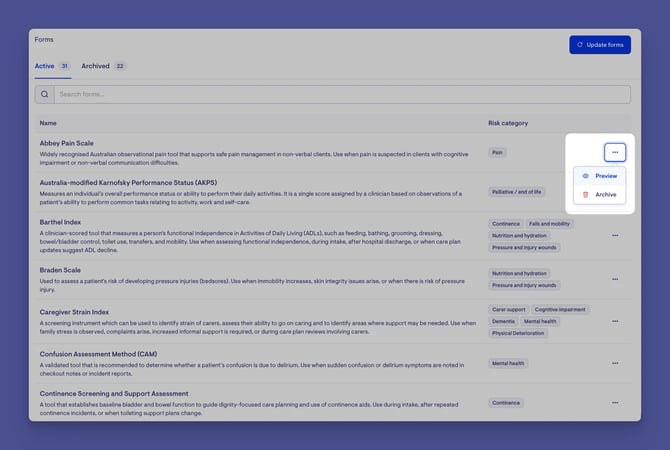
Task: Click the Abbey Pain Scale form name
Action: coord(66,143)
